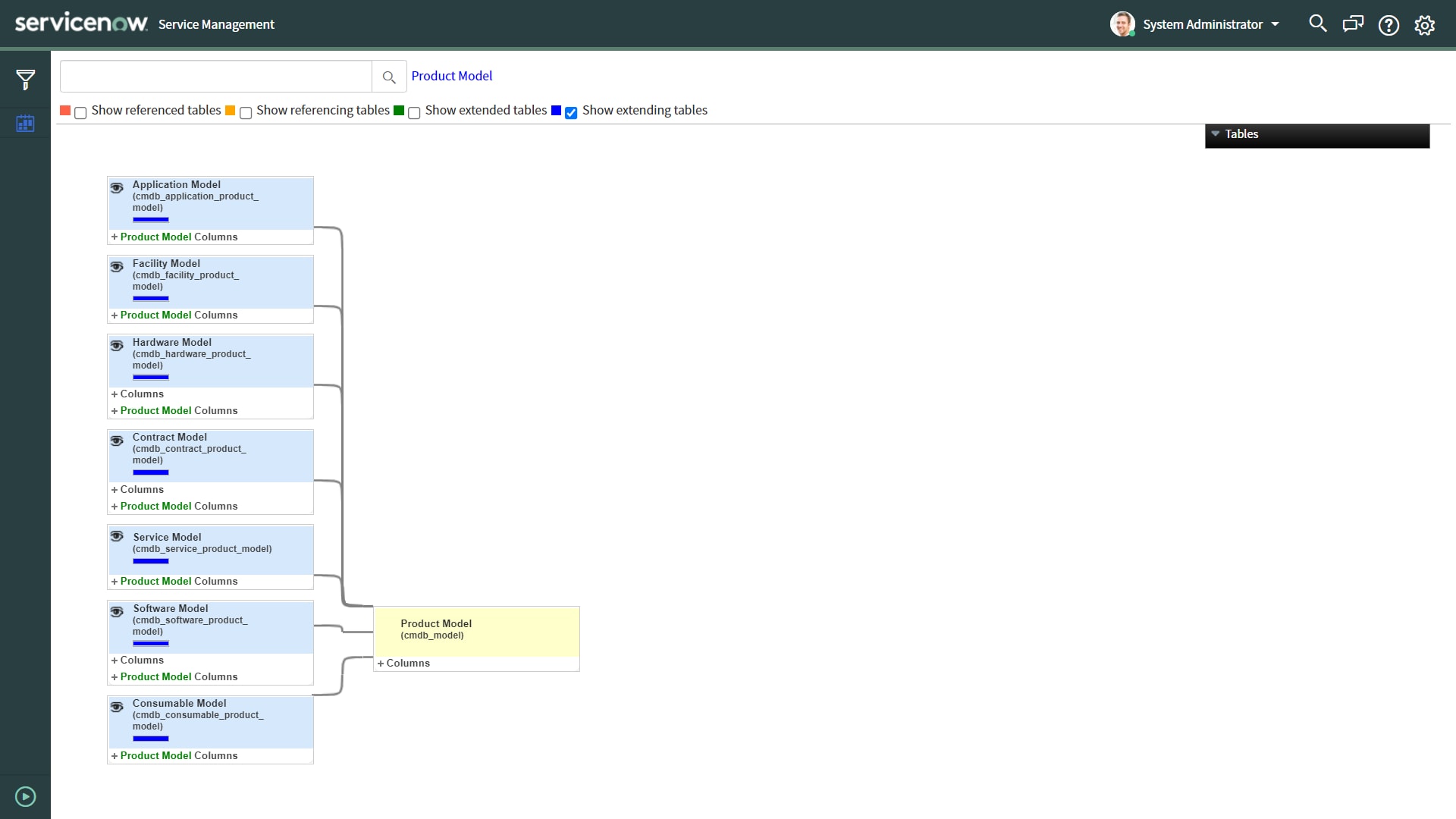Screen dimensions: 1456x819
Task: Click inside the schema search input field
Action: tap(215, 76)
